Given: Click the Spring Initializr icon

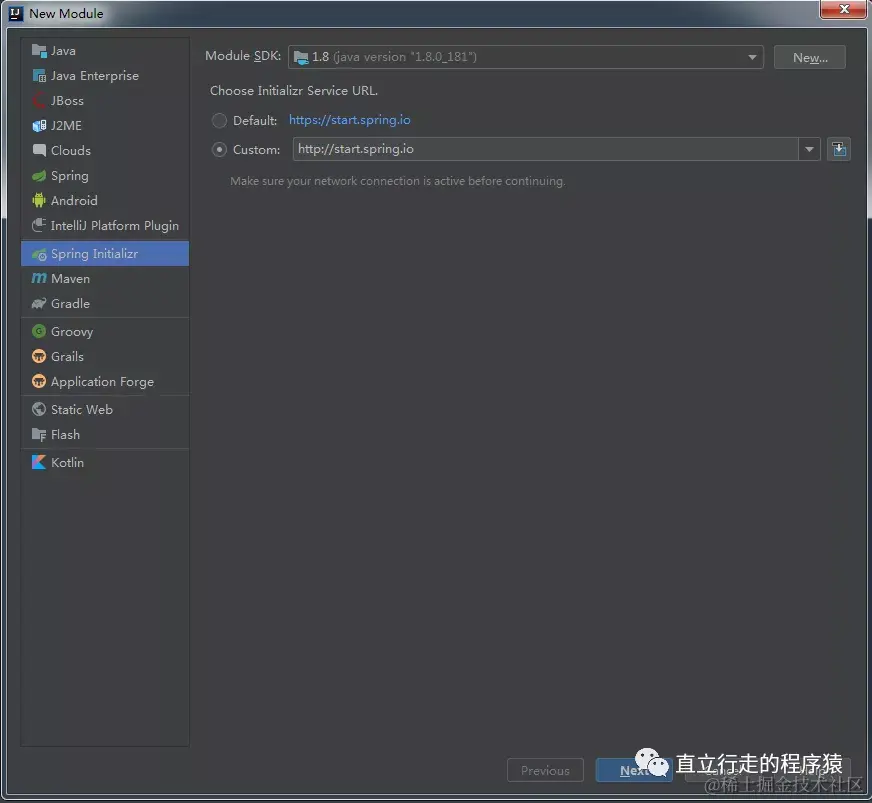Looking at the screenshot, I should click(39, 254).
